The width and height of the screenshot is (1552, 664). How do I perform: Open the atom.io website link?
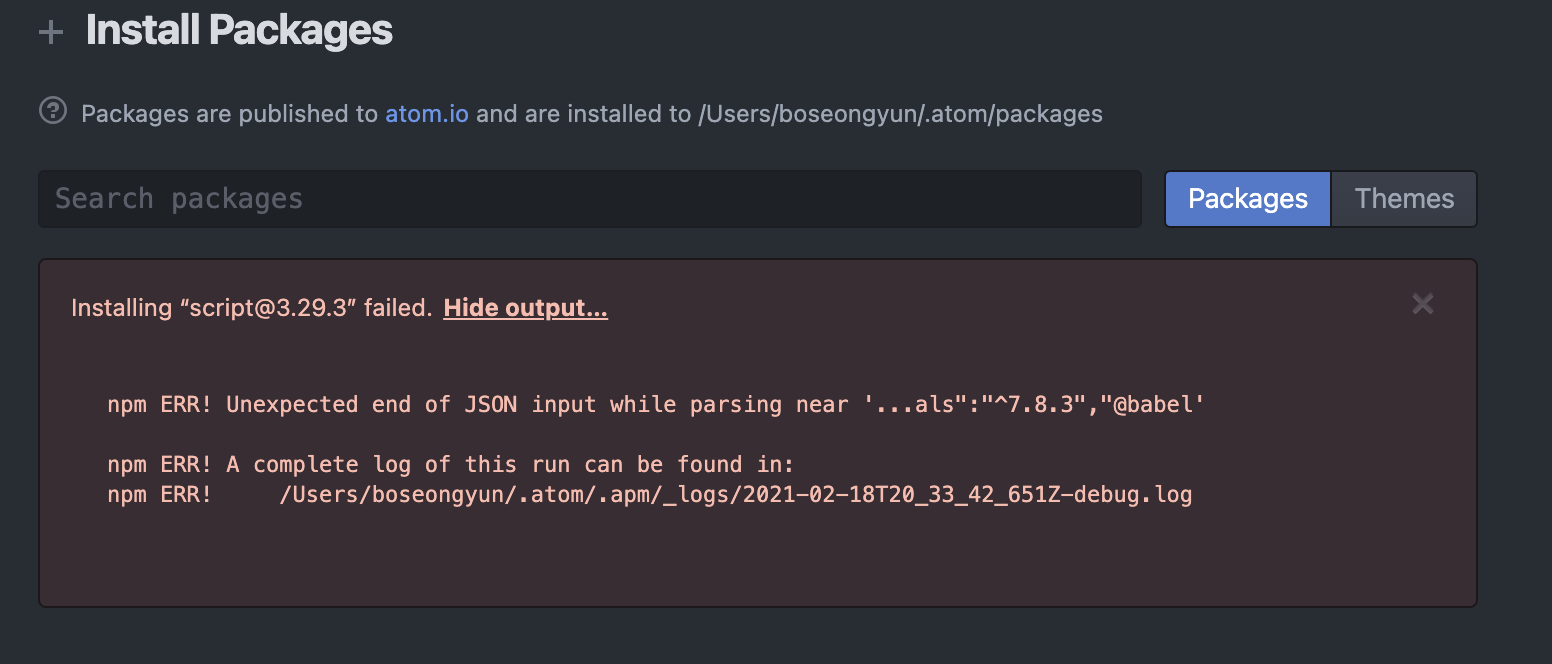point(427,113)
